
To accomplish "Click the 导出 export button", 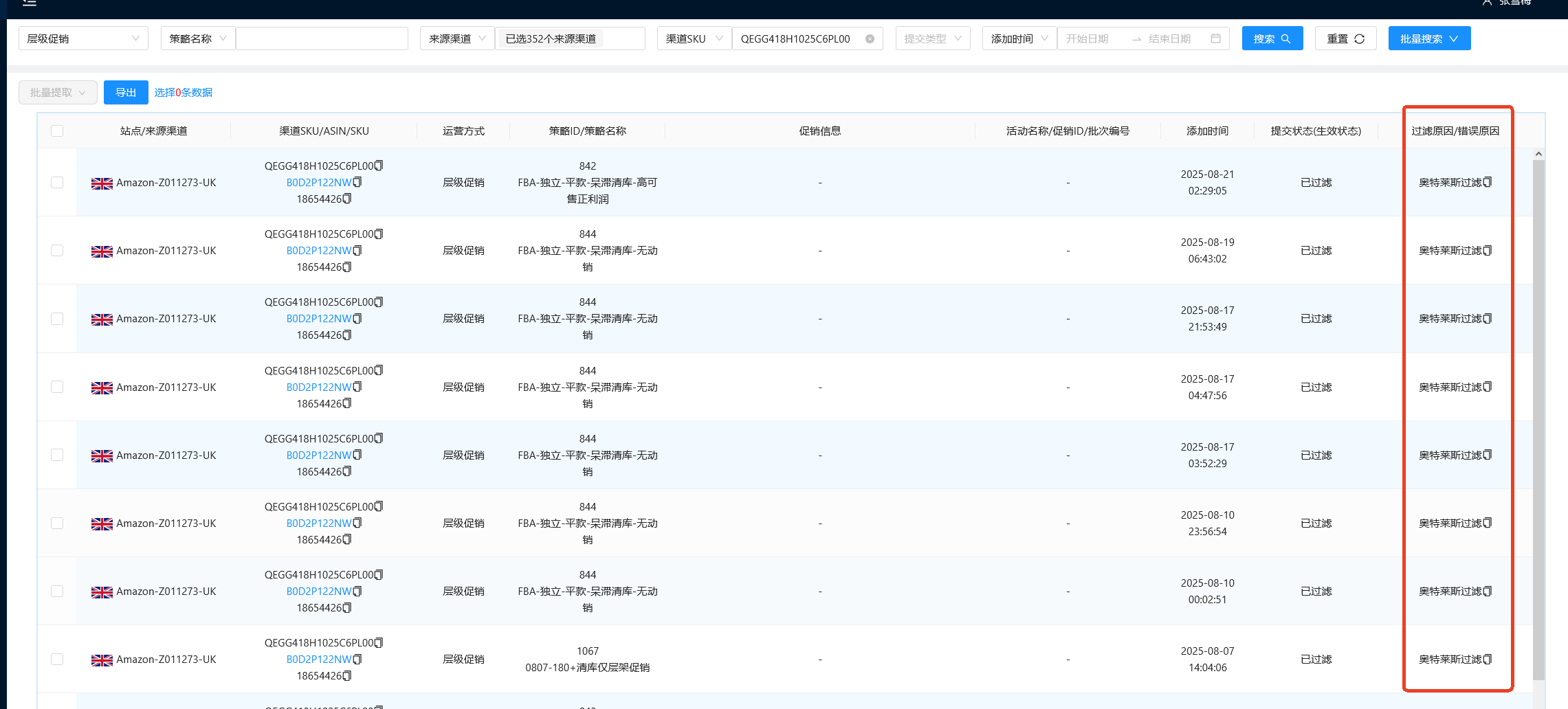I will 126,92.
